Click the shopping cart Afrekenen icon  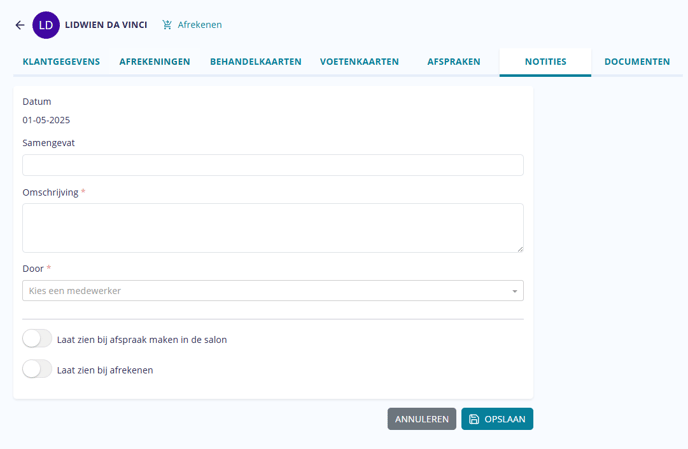coord(167,25)
